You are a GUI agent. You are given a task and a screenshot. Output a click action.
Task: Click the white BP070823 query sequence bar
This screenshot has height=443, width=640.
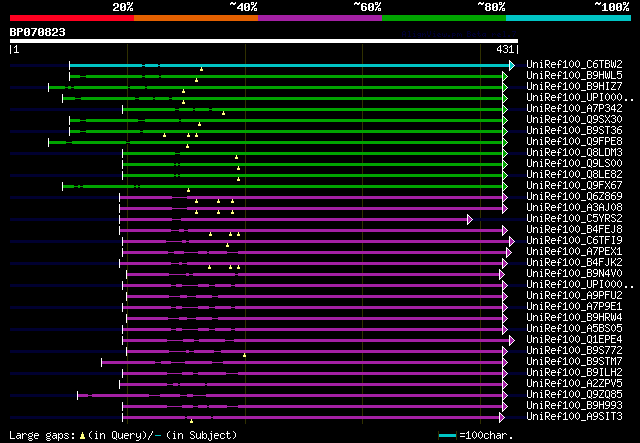click(264, 41)
